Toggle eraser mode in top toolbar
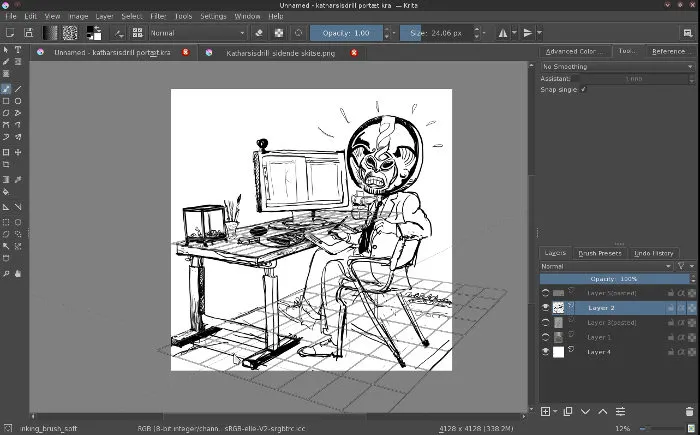The image size is (700, 435). coord(258,32)
